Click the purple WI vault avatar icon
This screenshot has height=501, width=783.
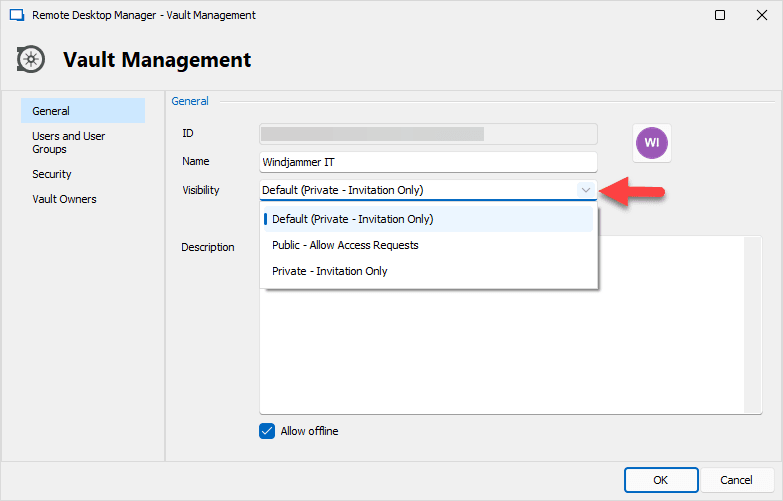(x=652, y=143)
